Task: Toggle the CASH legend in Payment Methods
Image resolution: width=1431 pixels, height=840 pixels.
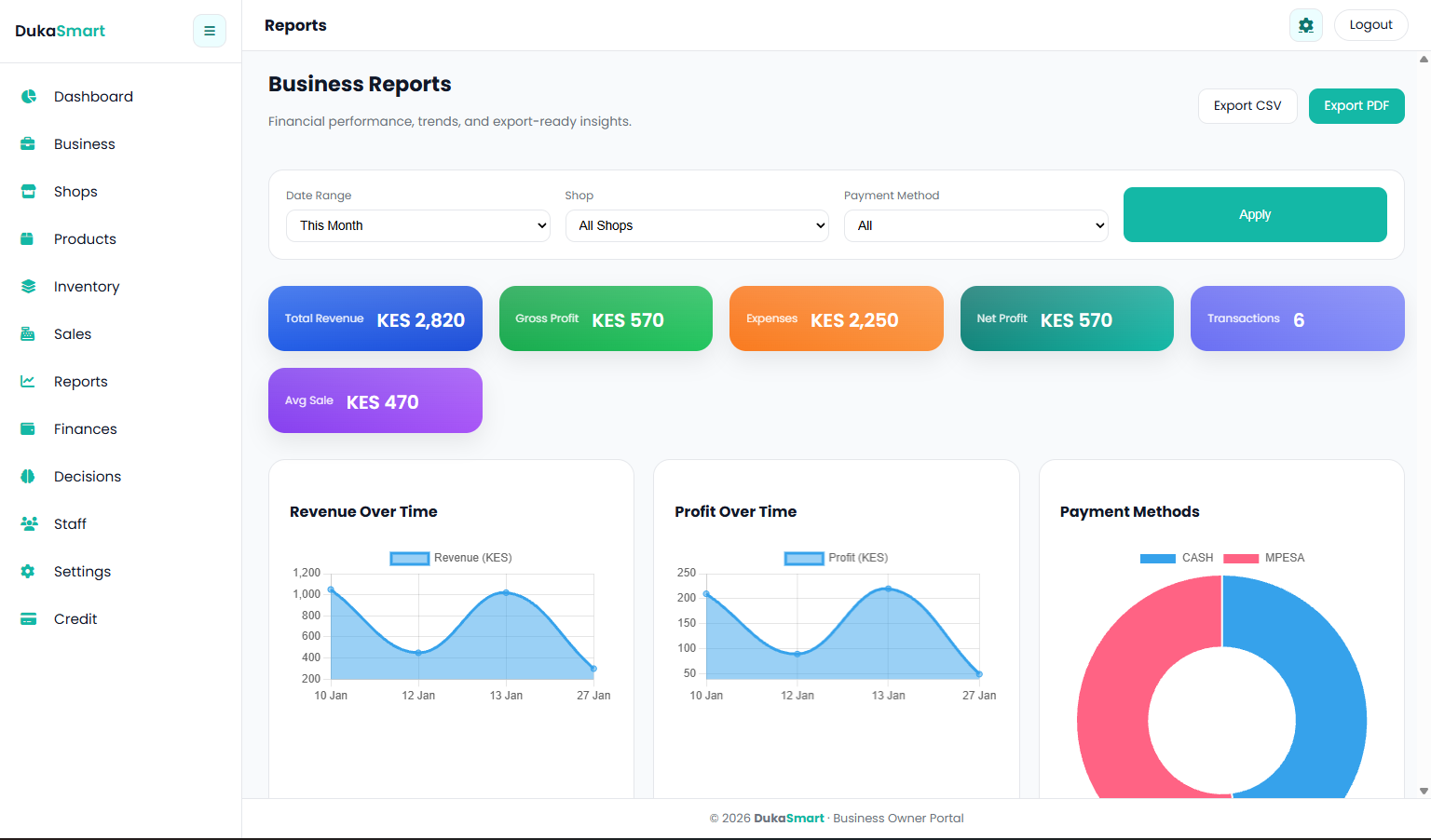Action: pyautogui.click(x=1176, y=557)
